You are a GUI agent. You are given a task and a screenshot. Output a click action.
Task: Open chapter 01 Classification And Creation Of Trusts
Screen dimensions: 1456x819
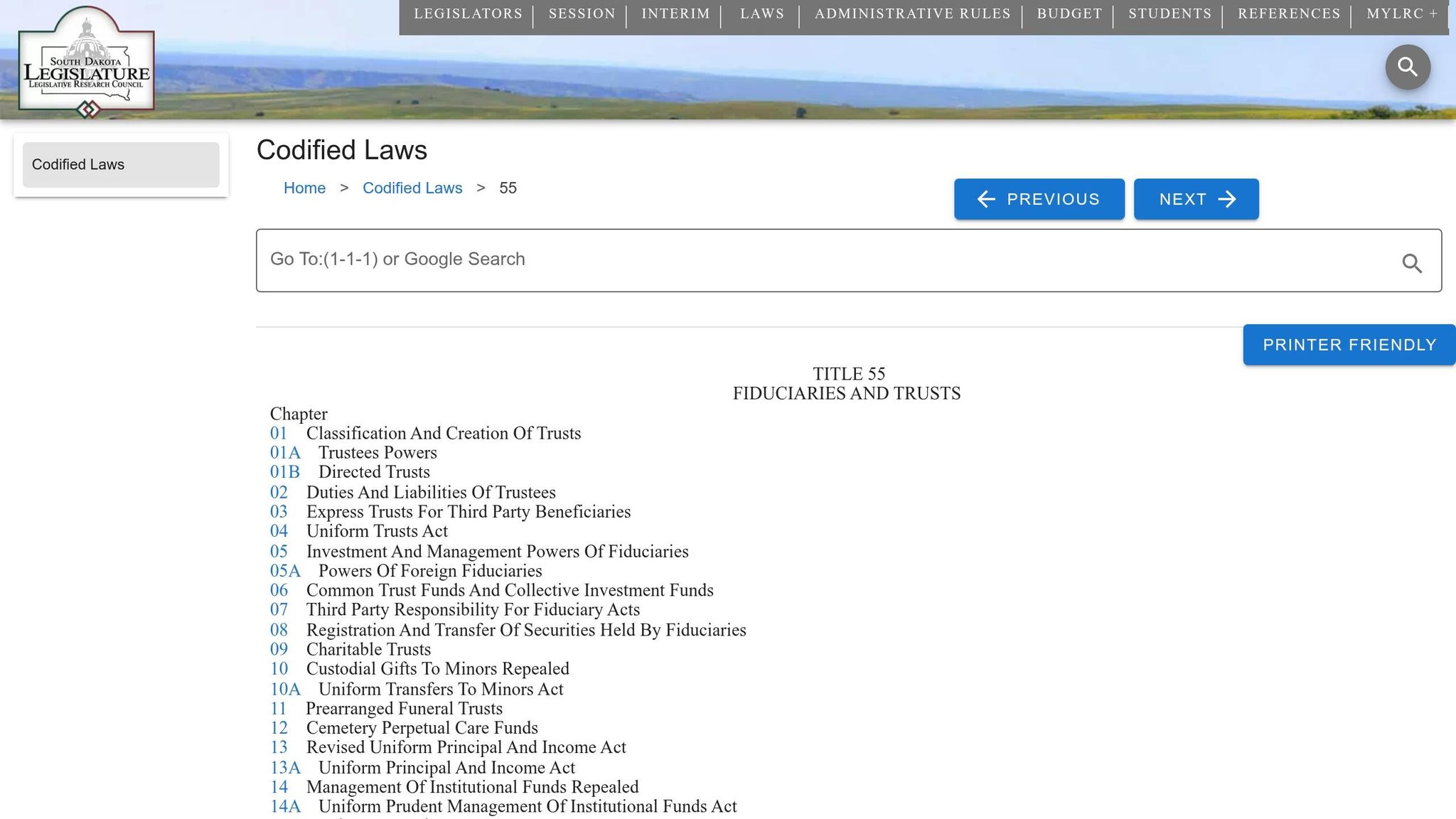coord(279,434)
